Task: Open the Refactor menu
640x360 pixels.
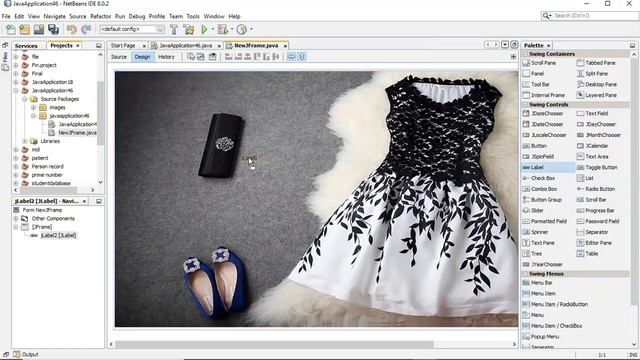Action: point(100,16)
